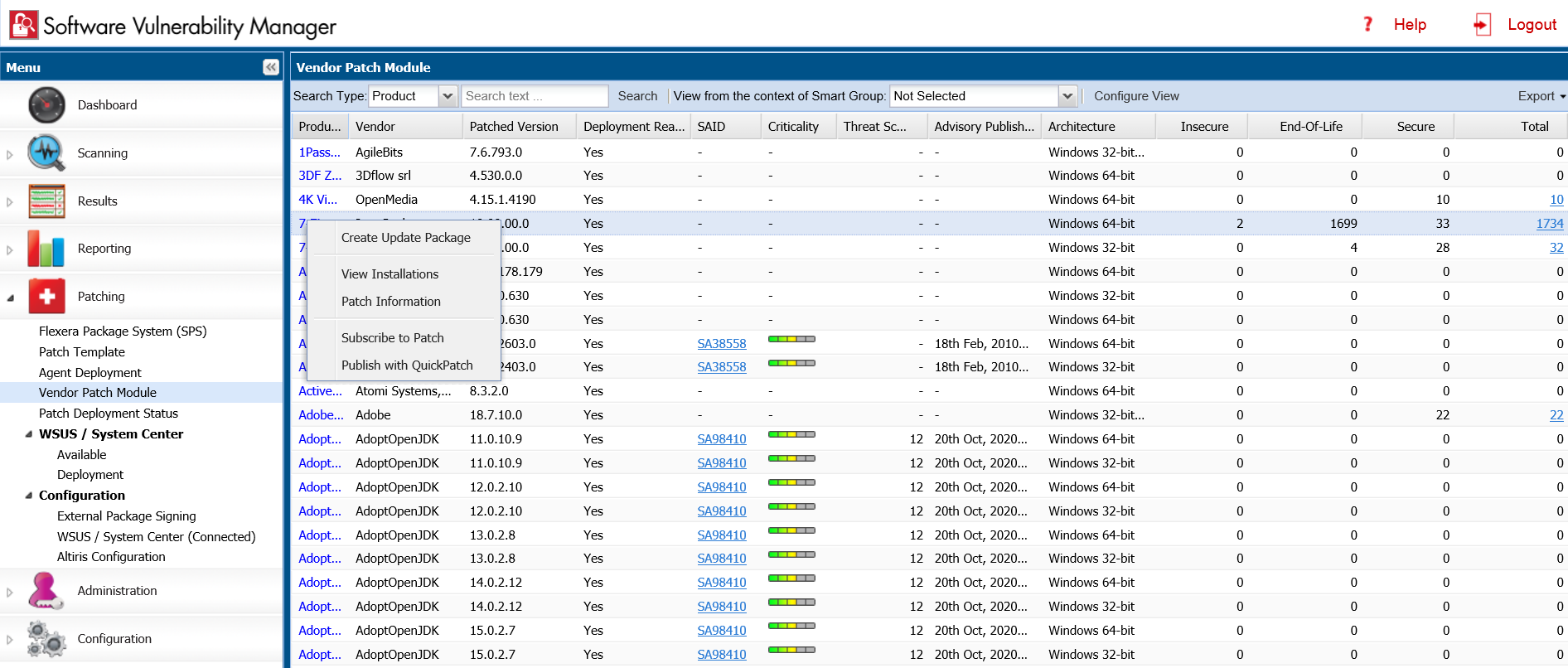Image resolution: width=1568 pixels, height=668 pixels.
Task: Open the Scanning magnifier icon
Action: coord(46,153)
